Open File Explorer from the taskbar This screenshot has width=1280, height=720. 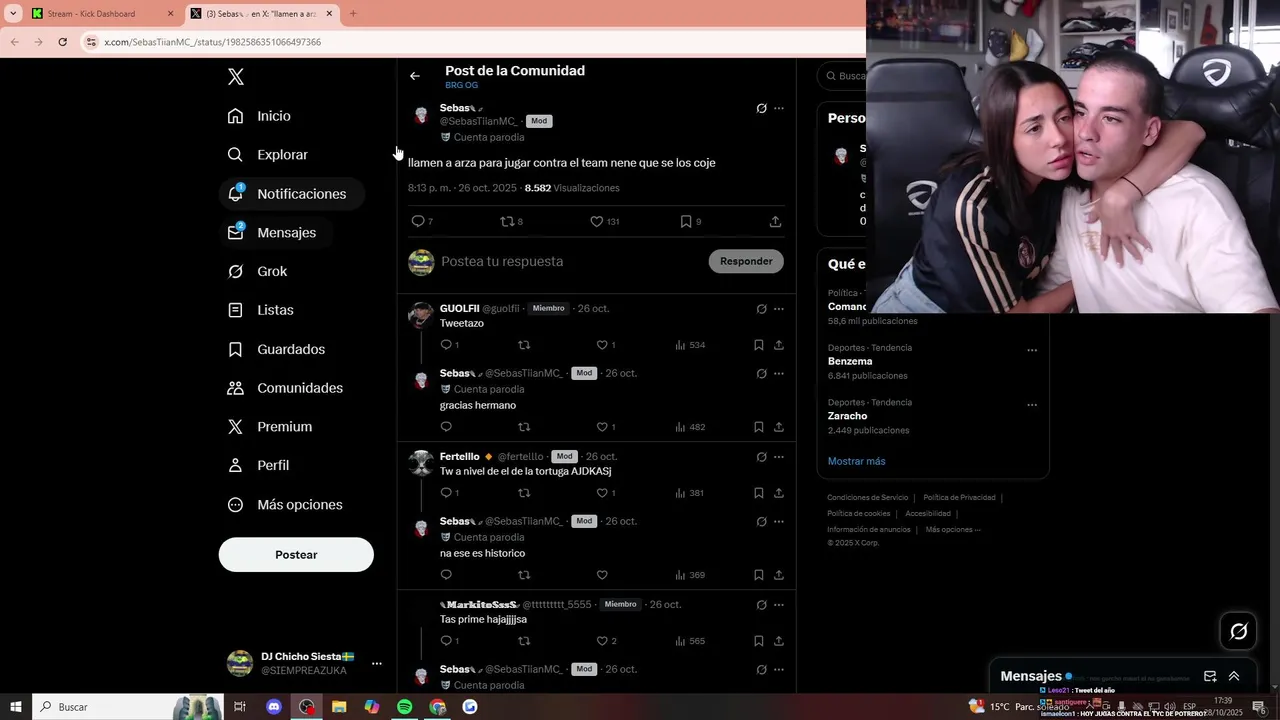339,707
